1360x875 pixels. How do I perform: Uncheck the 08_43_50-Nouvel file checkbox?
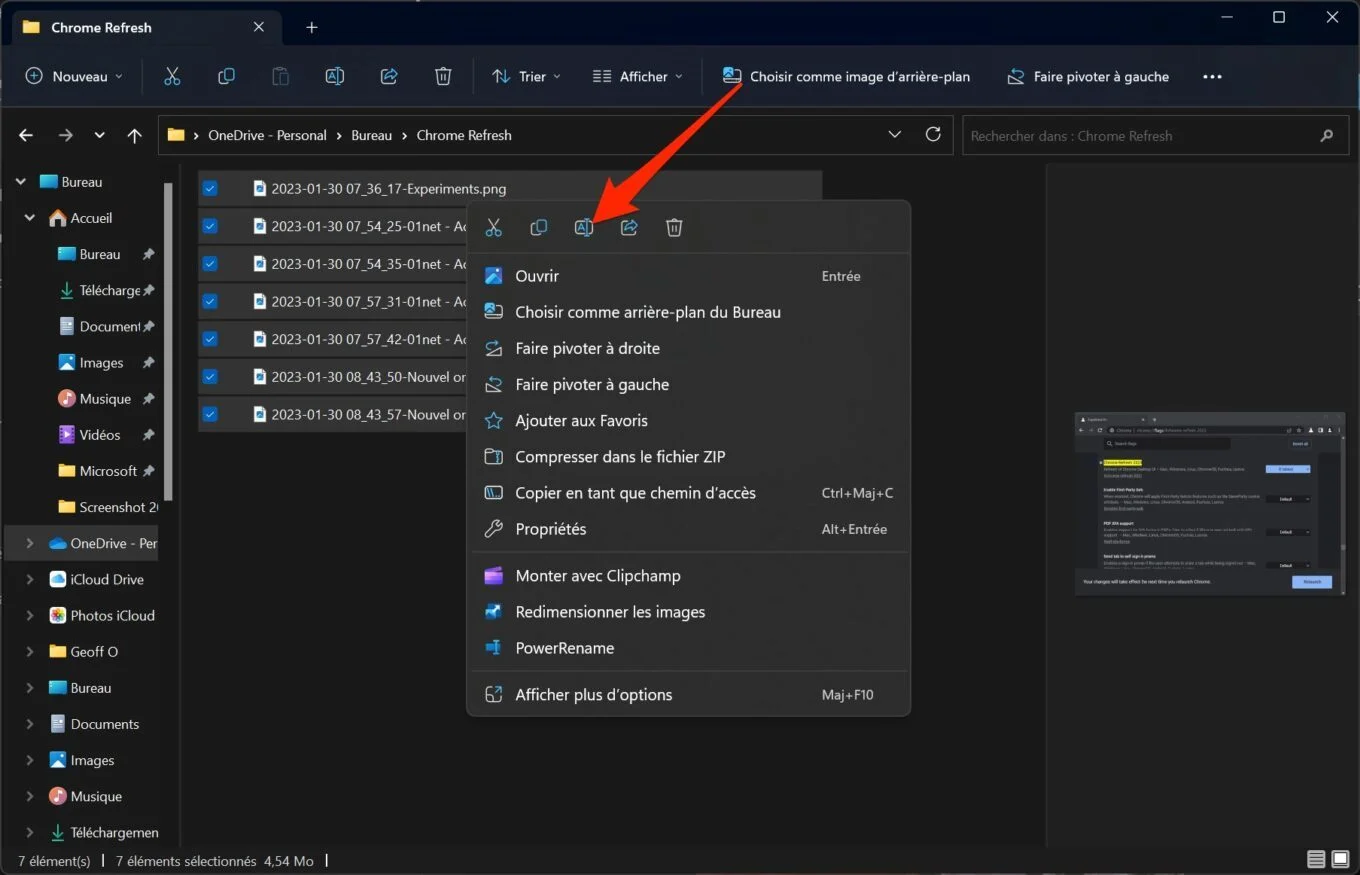[210, 377]
